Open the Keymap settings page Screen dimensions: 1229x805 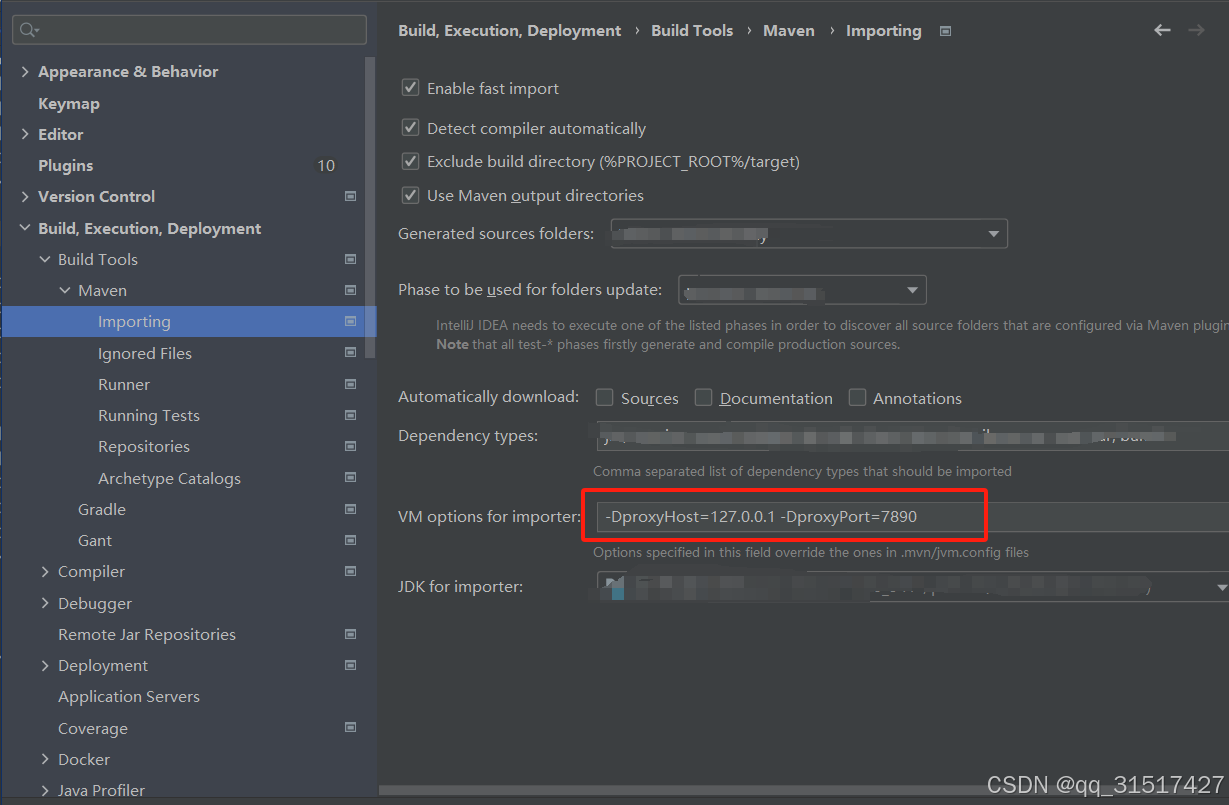pos(69,104)
